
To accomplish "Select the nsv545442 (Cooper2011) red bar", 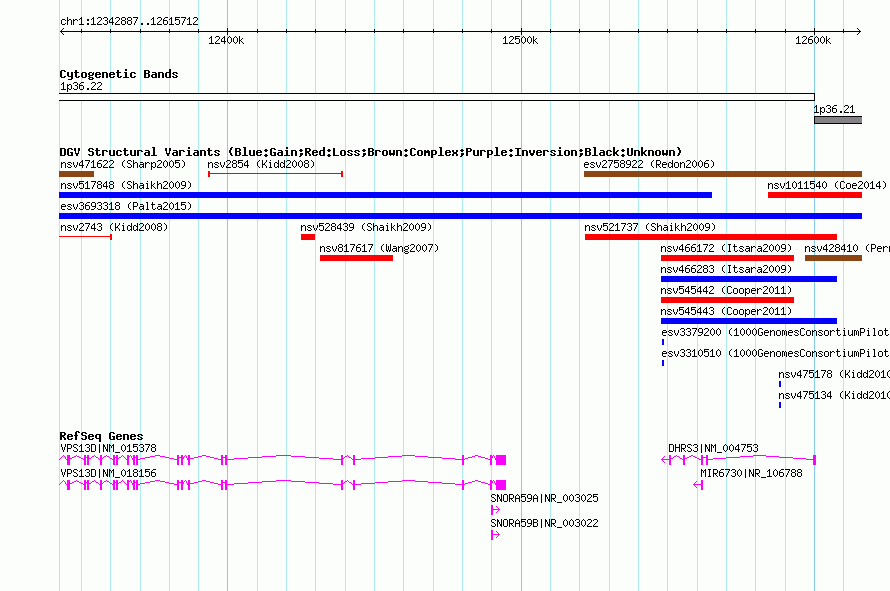I will [727, 300].
